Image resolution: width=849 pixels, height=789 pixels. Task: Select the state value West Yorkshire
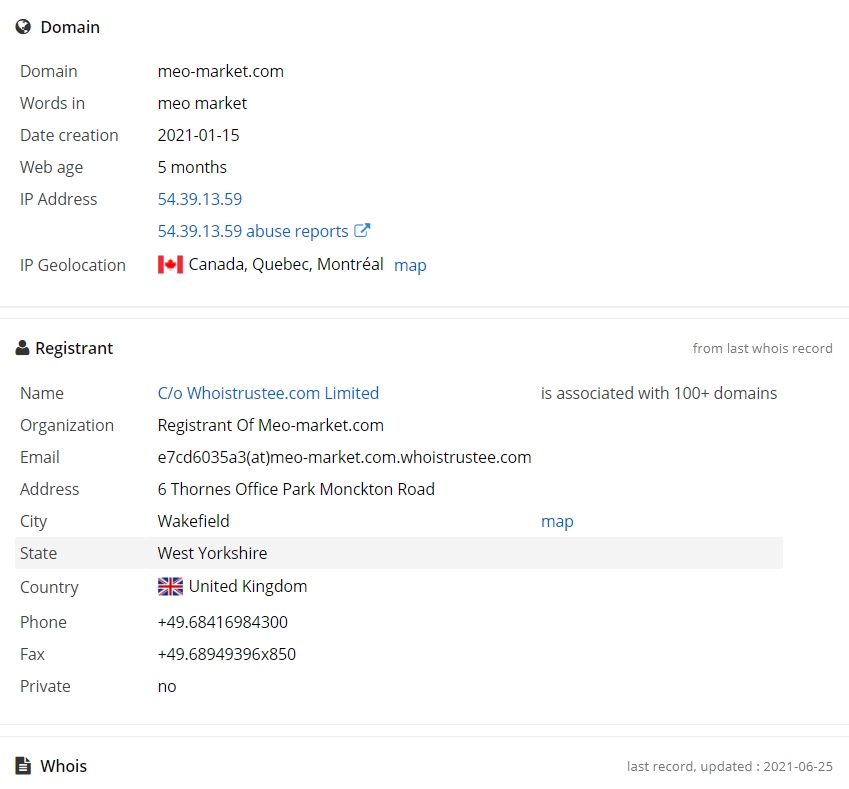(x=212, y=553)
